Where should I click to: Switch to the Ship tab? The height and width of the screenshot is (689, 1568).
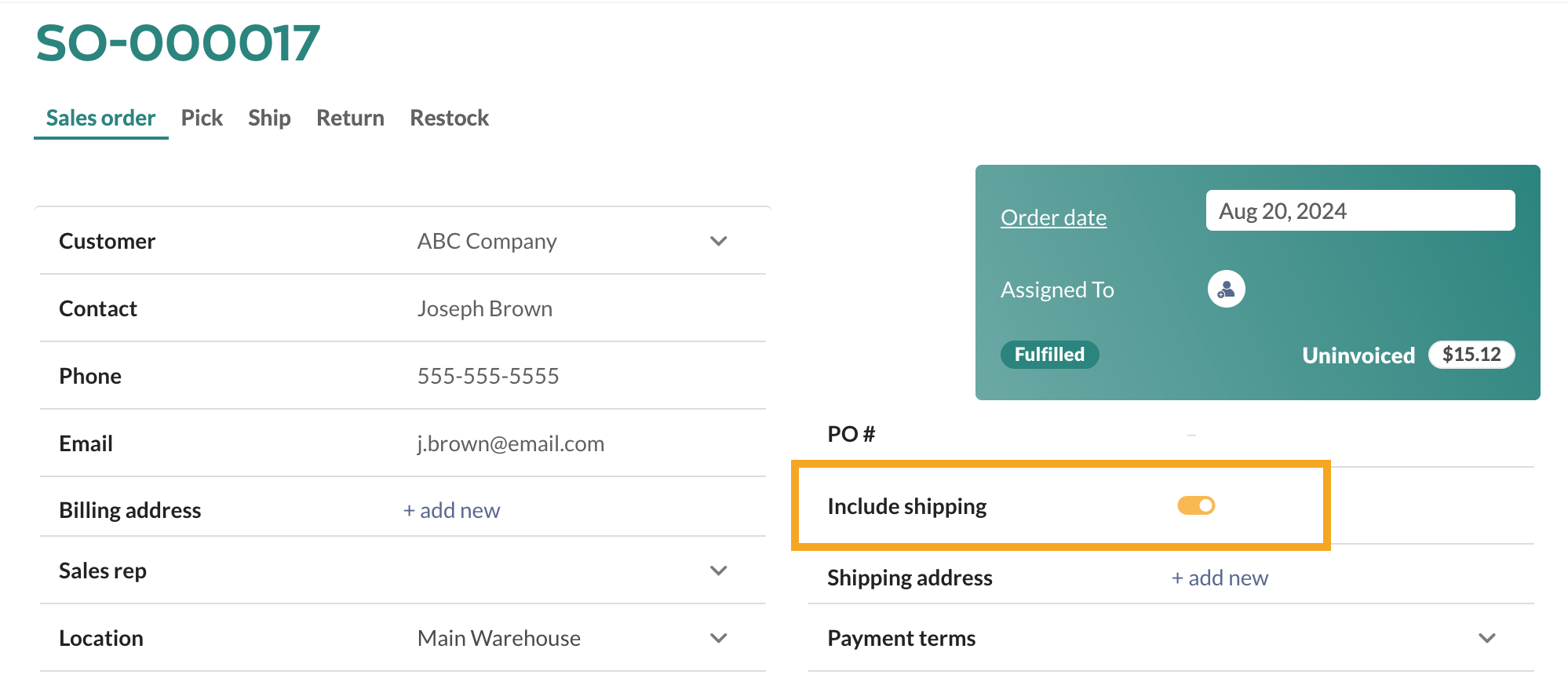[269, 118]
